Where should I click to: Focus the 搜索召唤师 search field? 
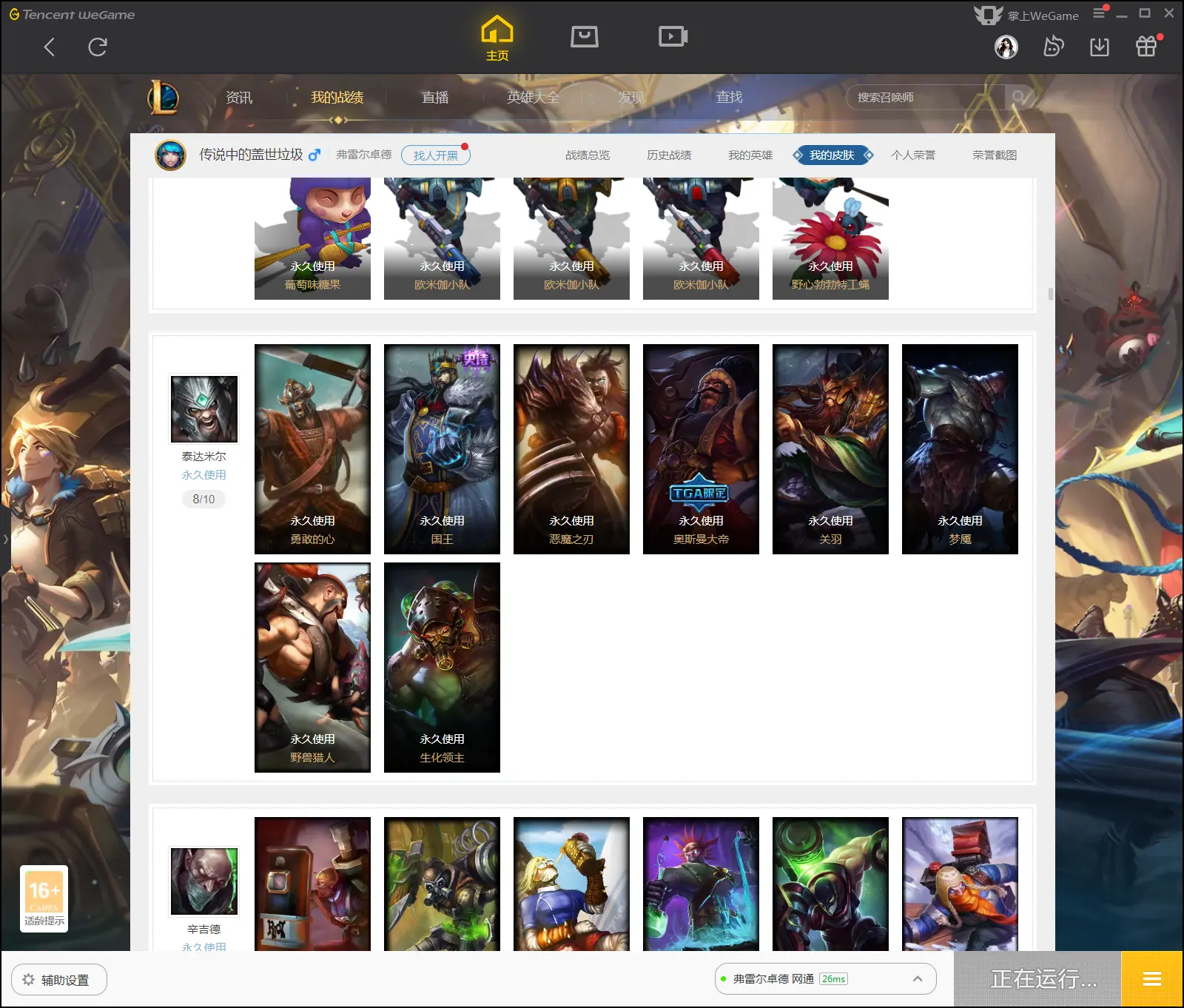(925, 97)
